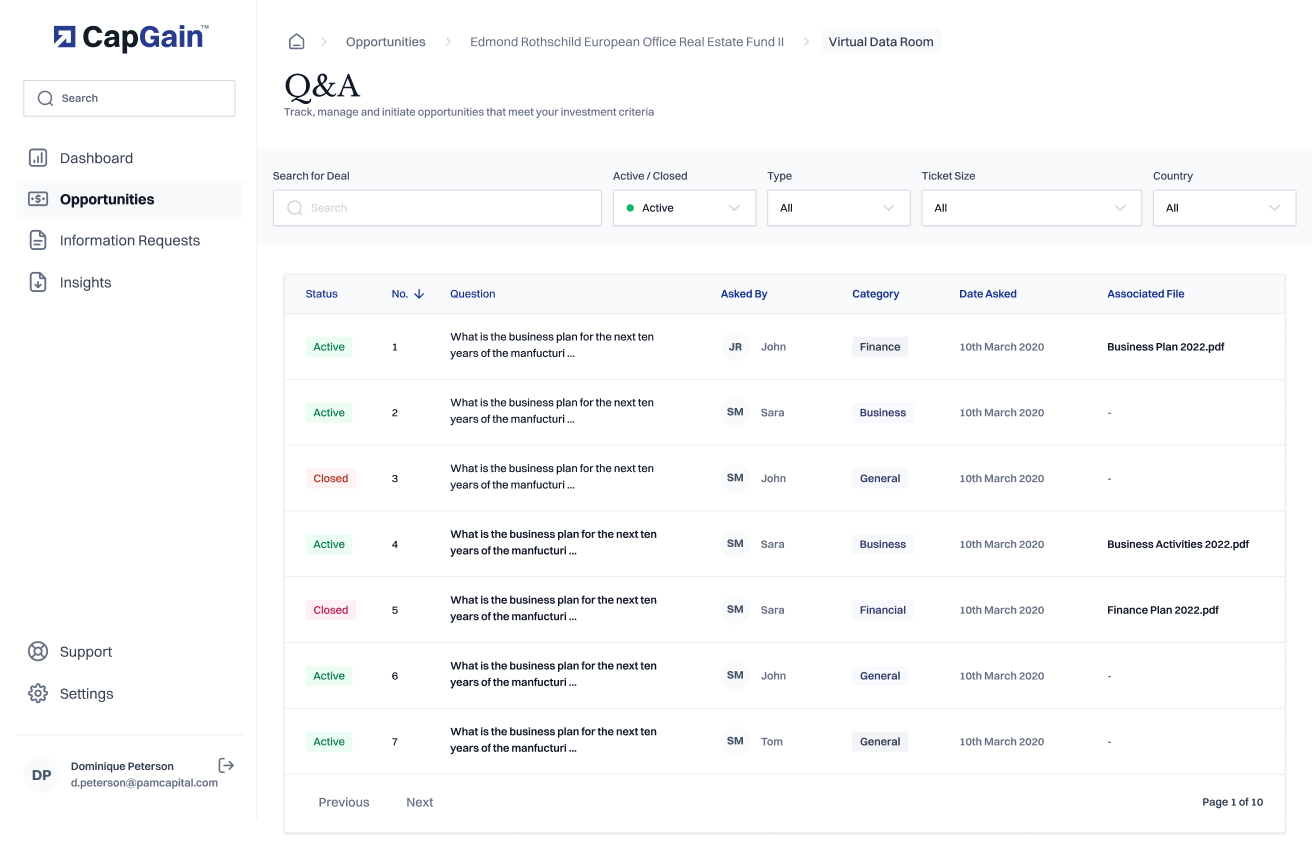Viewport: 1312px width, 864px height.
Task: Click the Support lifebuoy icon
Action: 38,652
